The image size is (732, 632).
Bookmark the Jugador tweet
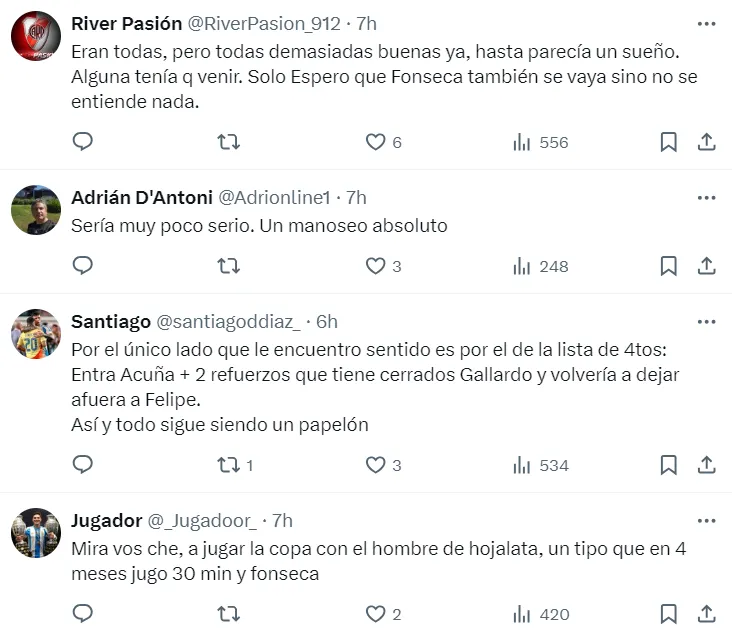[x=669, y=614]
